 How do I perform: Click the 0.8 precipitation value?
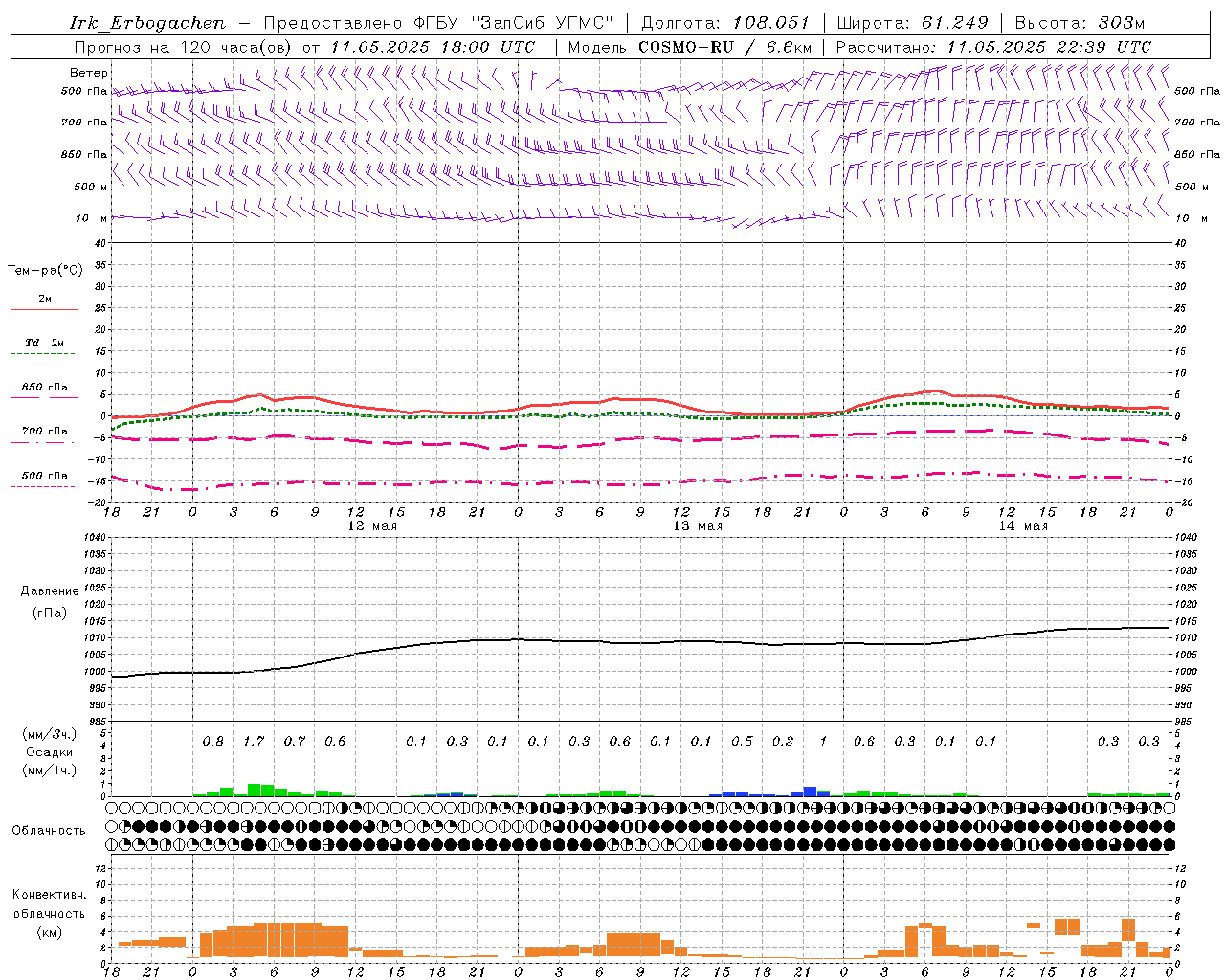pyautogui.click(x=213, y=741)
